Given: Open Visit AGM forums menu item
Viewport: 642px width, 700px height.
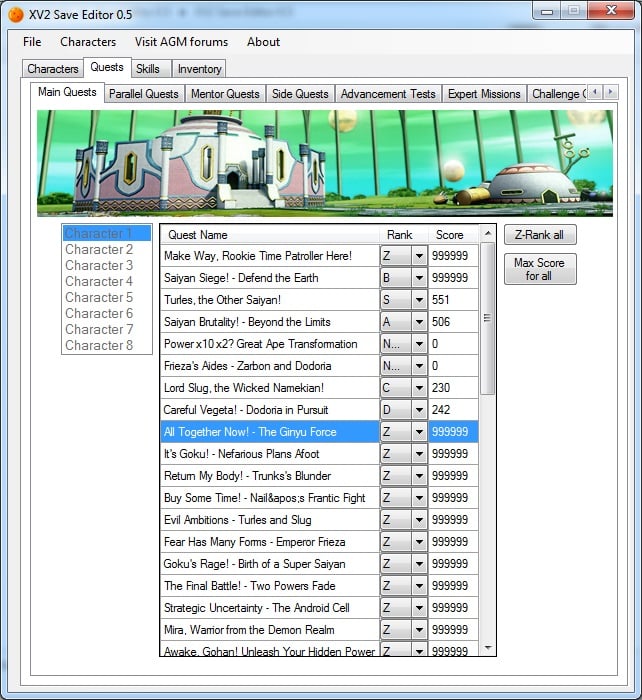Looking at the screenshot, I should point(181,42).
